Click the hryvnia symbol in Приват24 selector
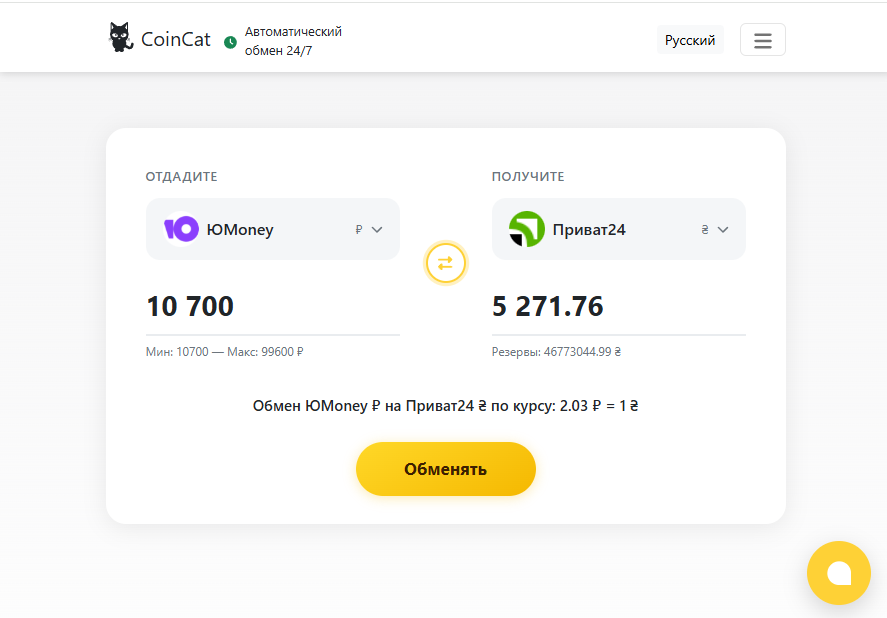The width and height of the screenshot is (887, 618). pyautogui.click(x=705, y=229)
